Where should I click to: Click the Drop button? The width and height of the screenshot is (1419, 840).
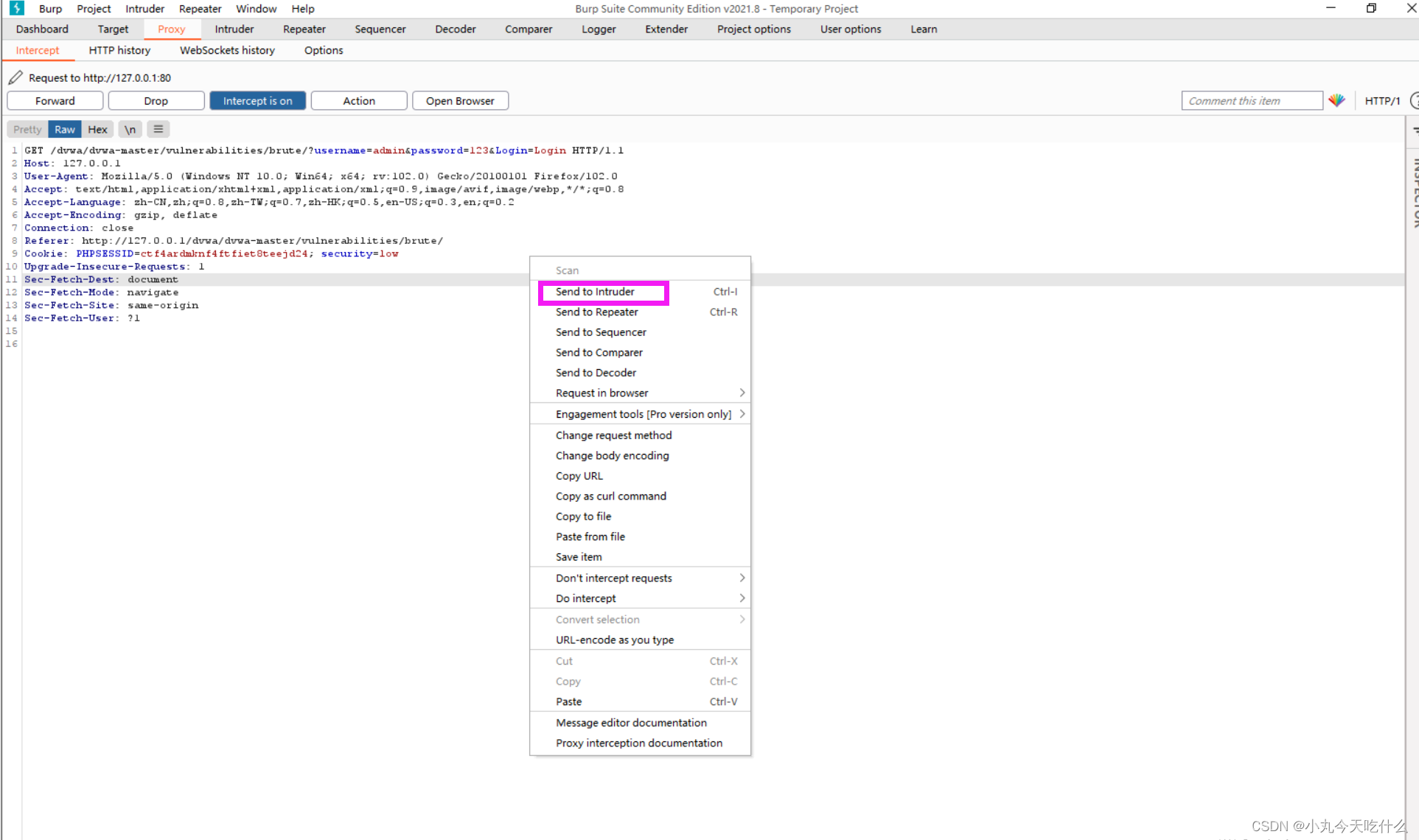point(156,101)
